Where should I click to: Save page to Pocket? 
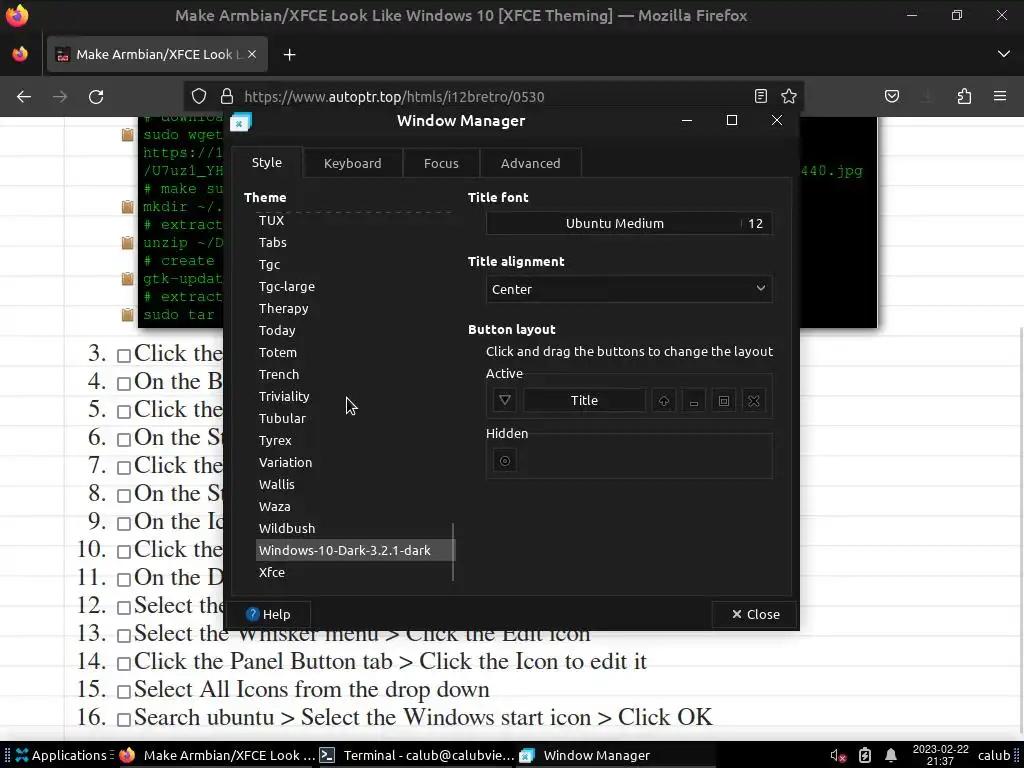pos(892,97)
